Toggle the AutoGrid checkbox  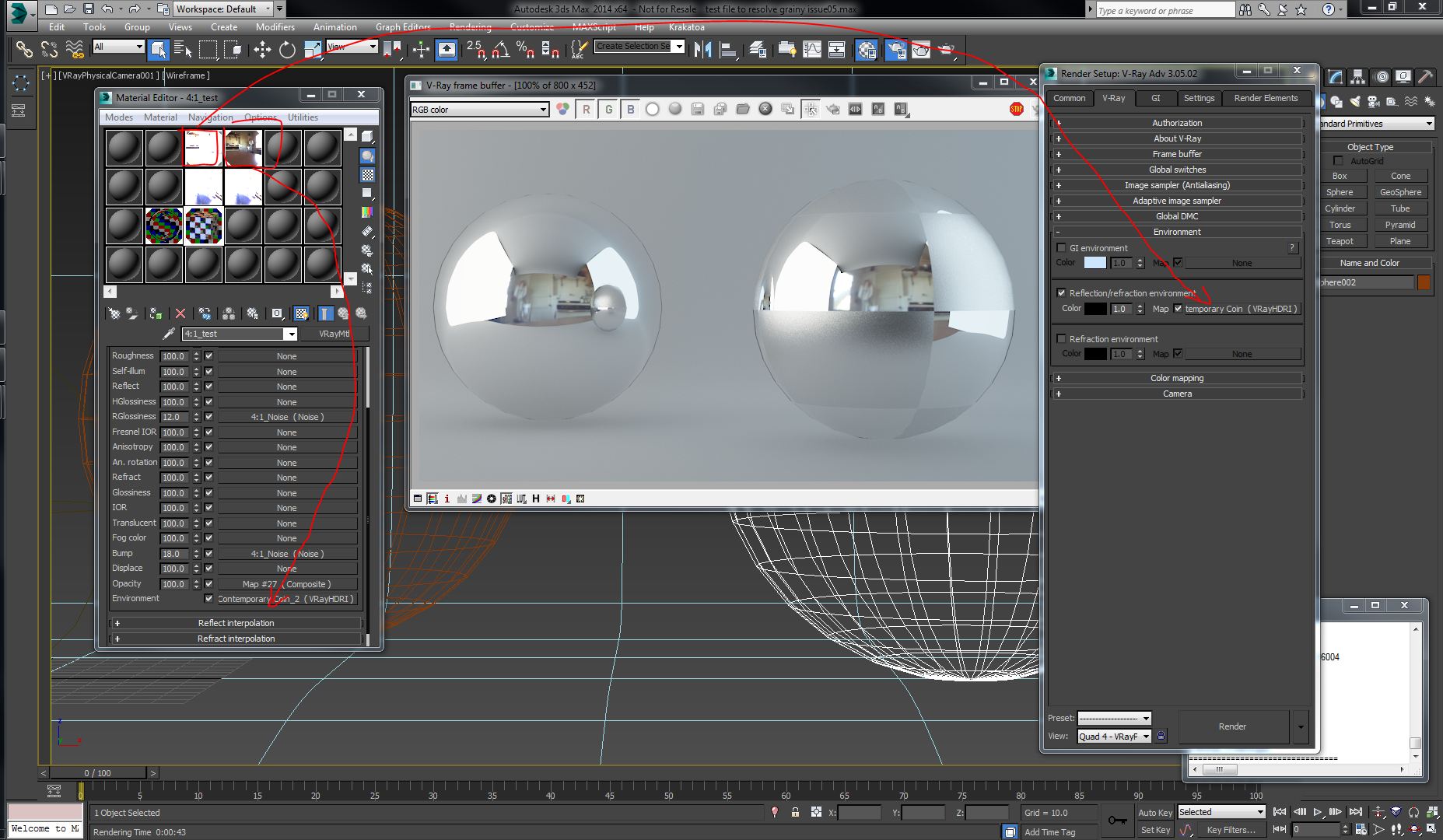pyautogui.click(x=1338, y=161)
